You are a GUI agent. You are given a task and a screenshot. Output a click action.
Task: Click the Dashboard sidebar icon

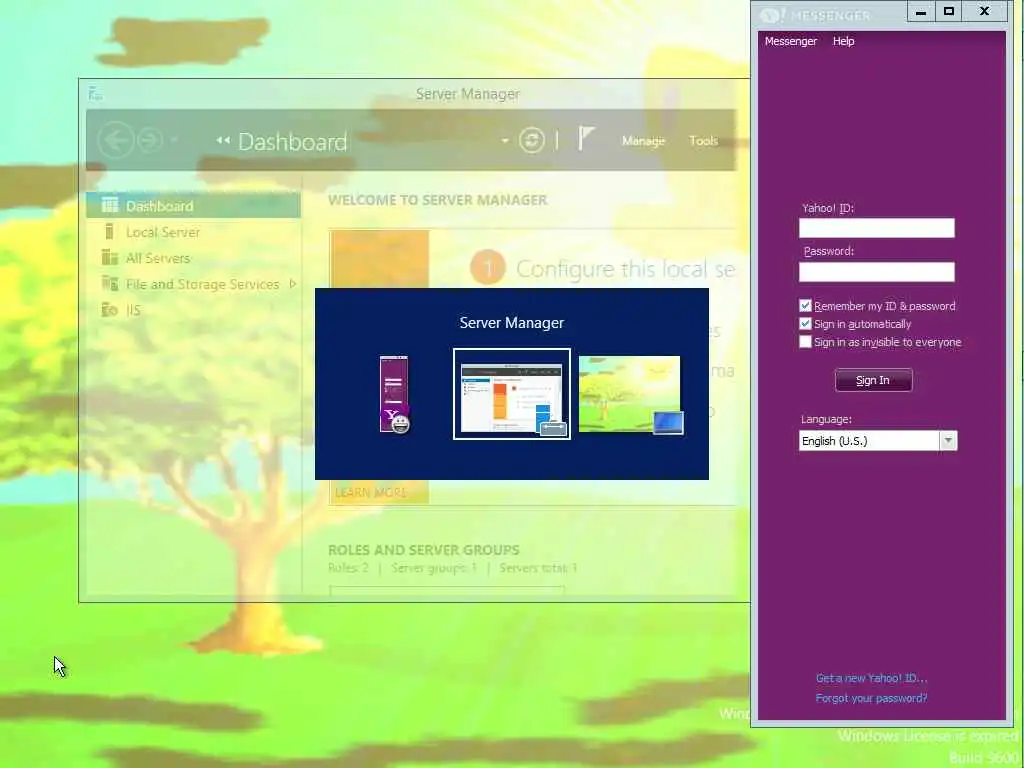[x=110, y=205]
